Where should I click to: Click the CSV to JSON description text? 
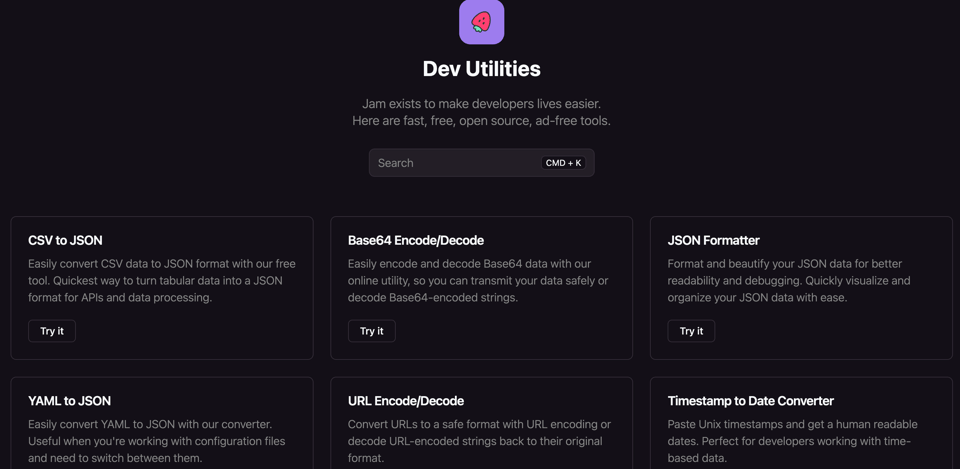tap(162, 281)
